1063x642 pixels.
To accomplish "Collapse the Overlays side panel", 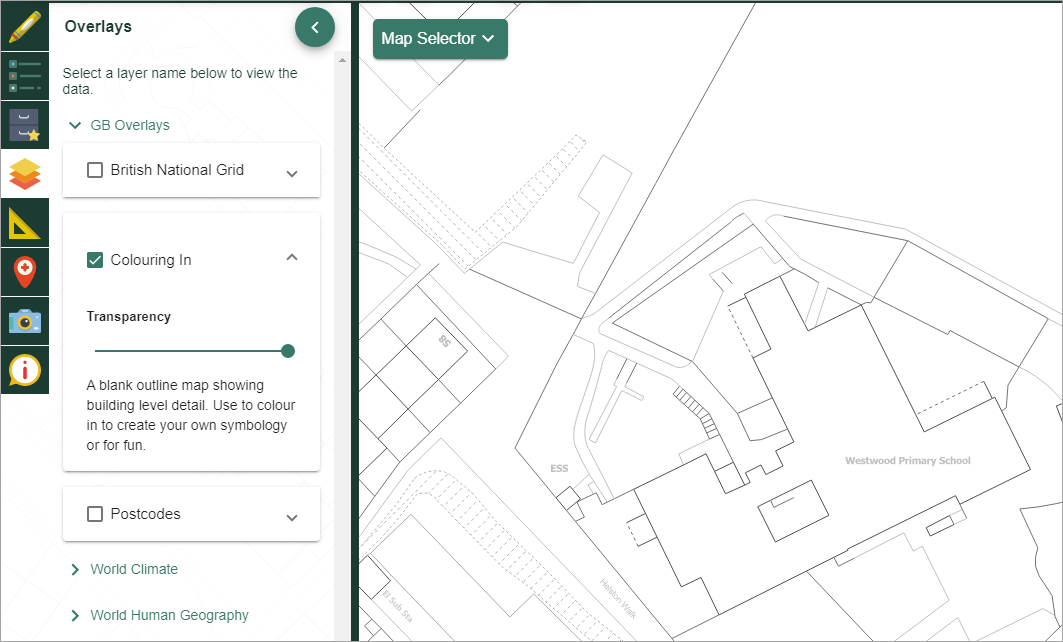I will (315, 28).
